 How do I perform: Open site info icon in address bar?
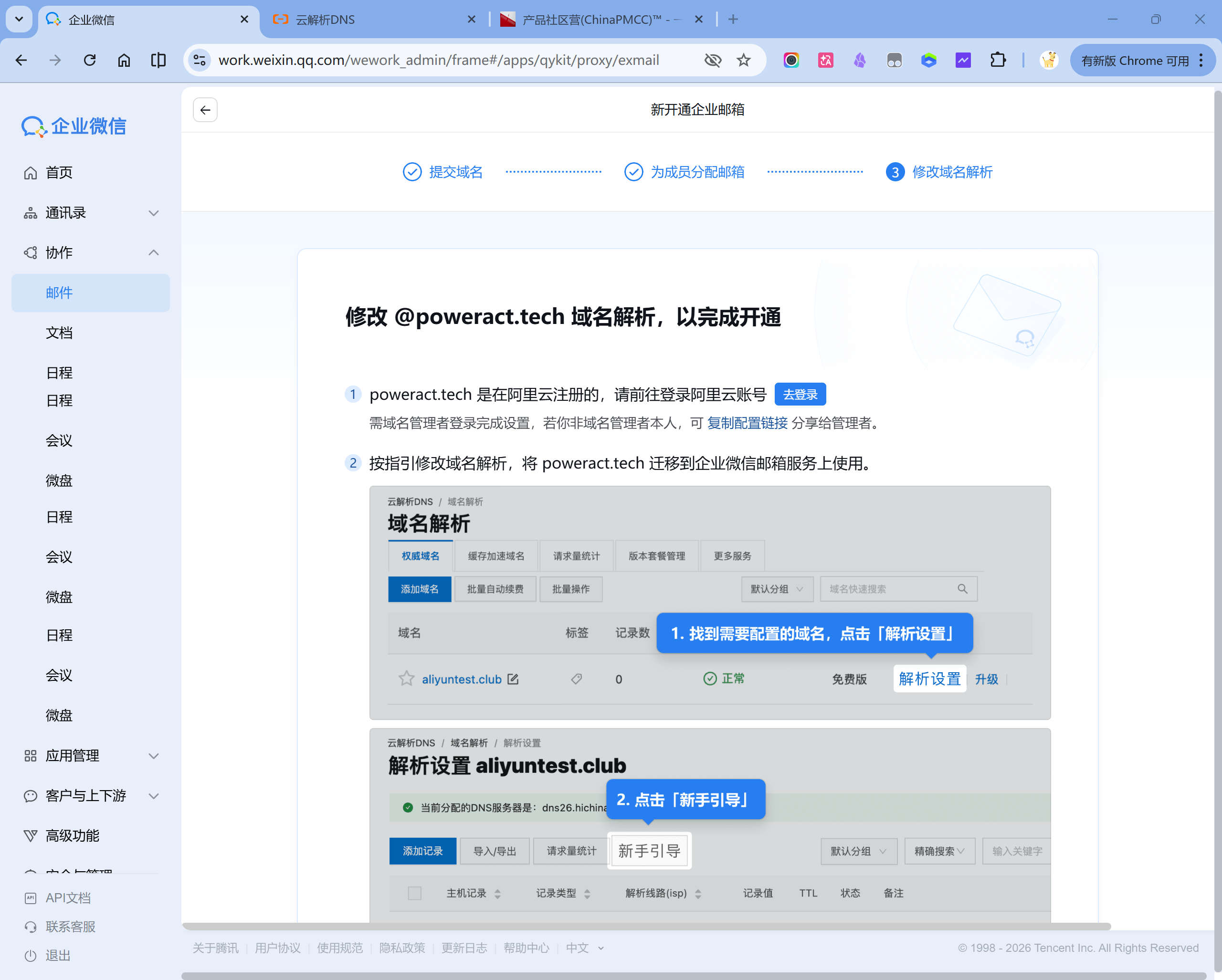(200, 60)
